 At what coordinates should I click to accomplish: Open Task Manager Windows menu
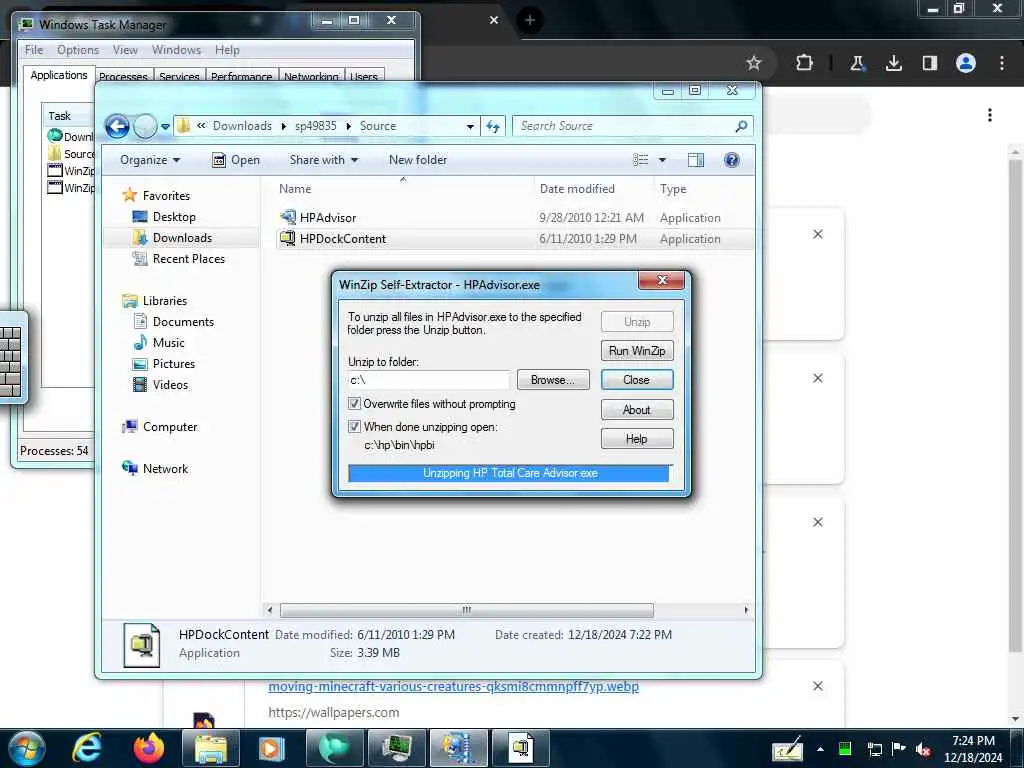pos(176,50)
